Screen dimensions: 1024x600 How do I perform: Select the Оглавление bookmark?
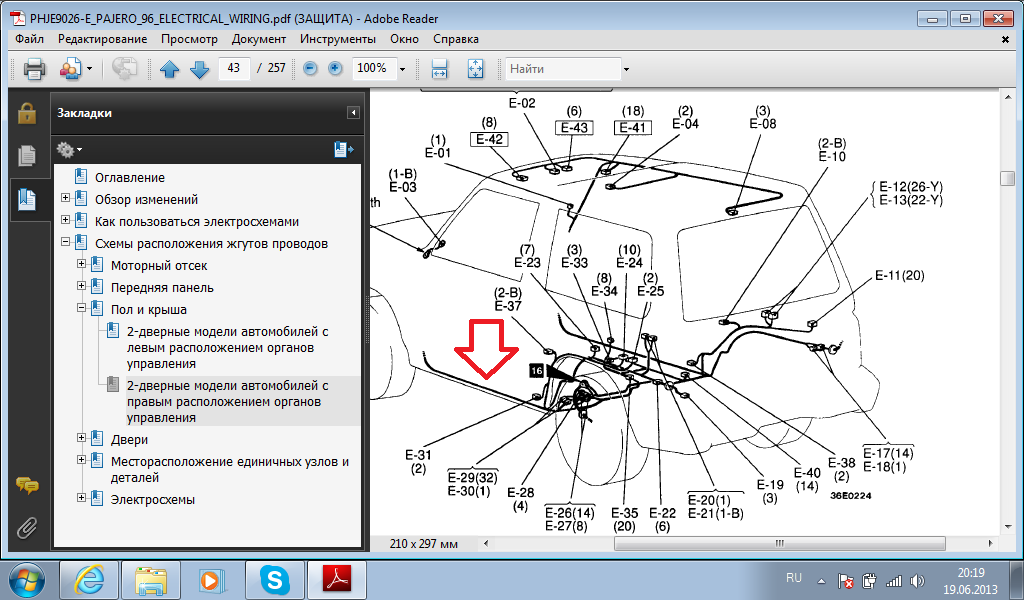129,177
